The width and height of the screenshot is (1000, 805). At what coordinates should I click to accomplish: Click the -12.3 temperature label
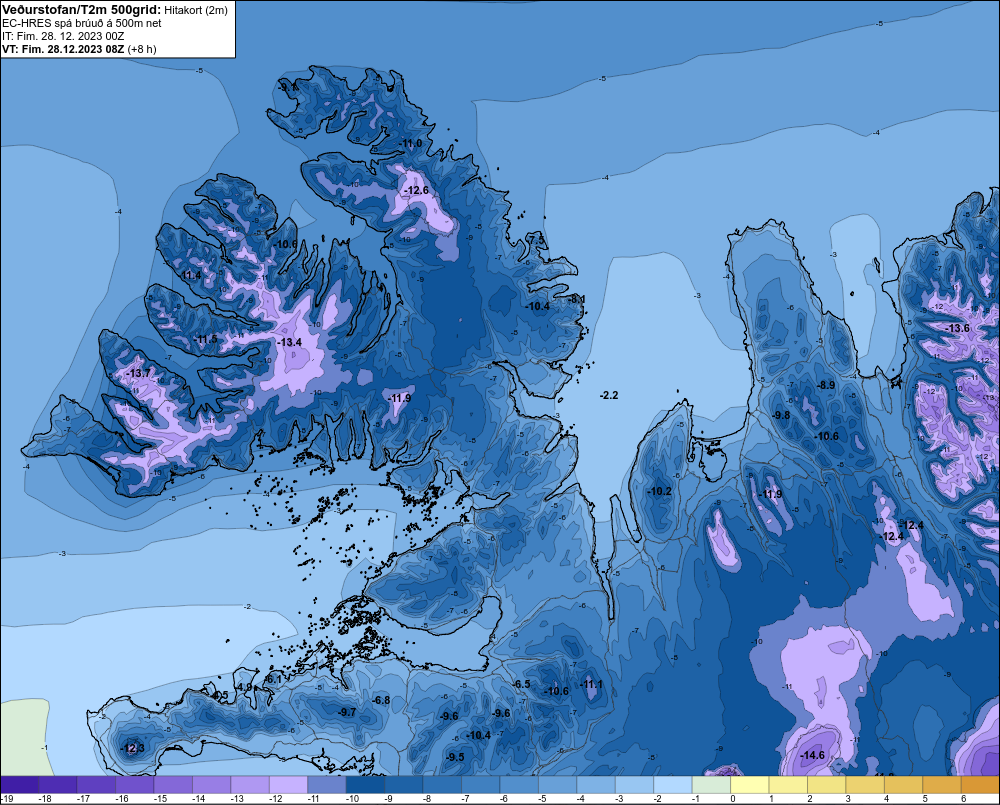tap(132, 748)
